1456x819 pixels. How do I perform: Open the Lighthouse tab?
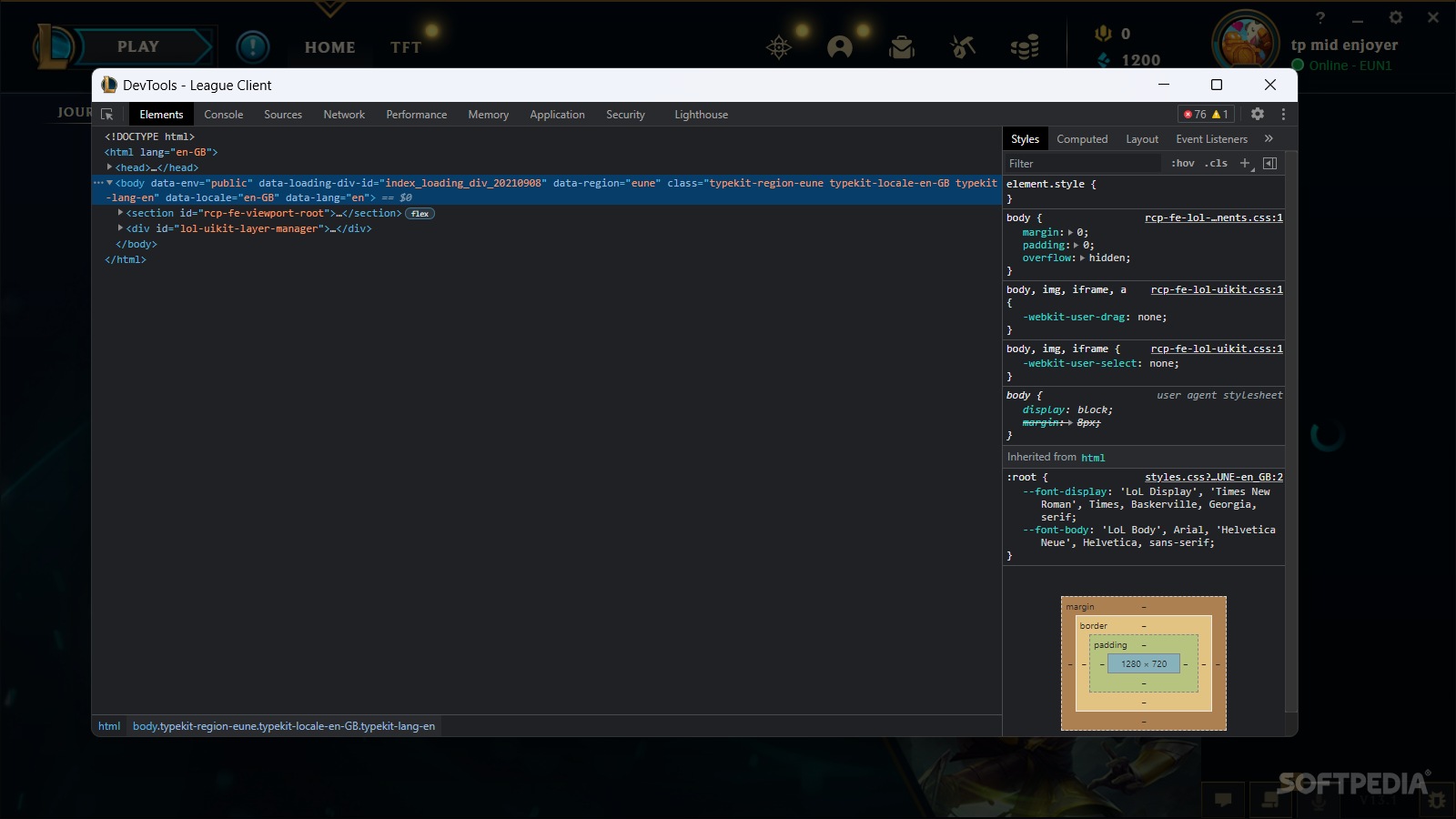click(701, 115)
